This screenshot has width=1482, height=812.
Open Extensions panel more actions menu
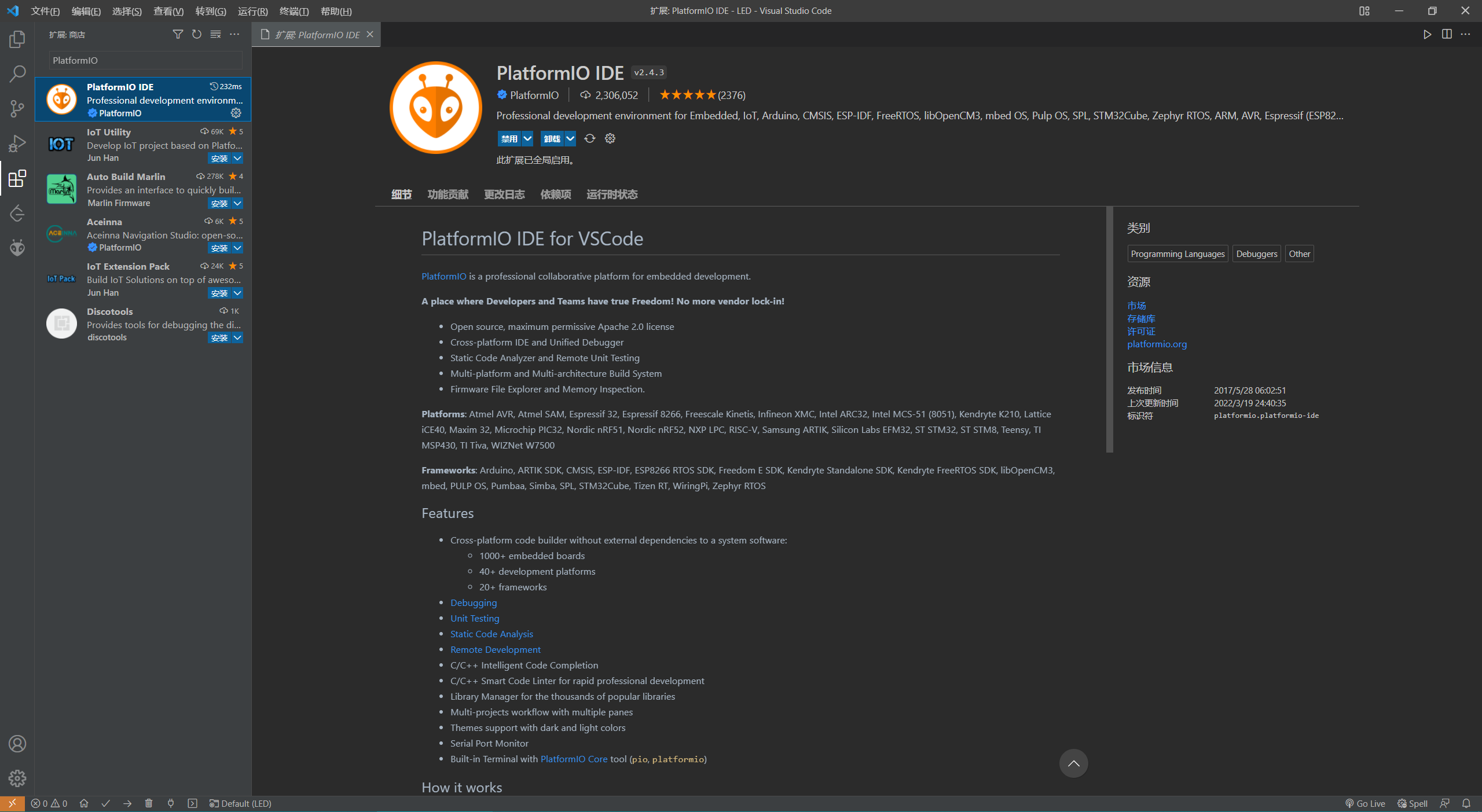click(234, 35)
